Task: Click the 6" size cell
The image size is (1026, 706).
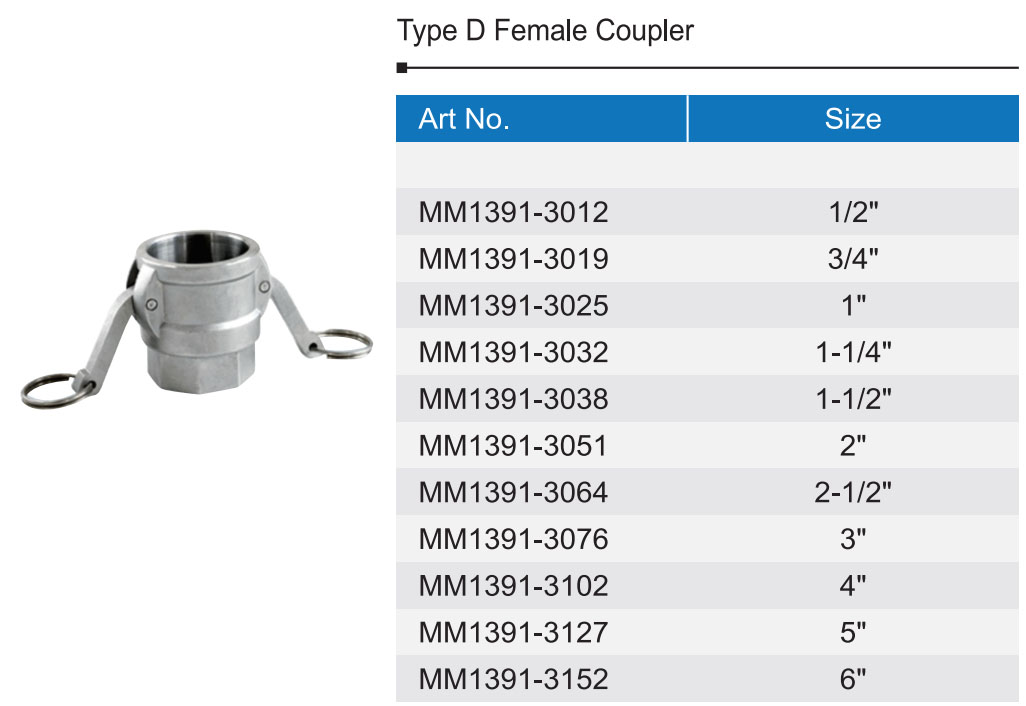Action: (852, 680)
